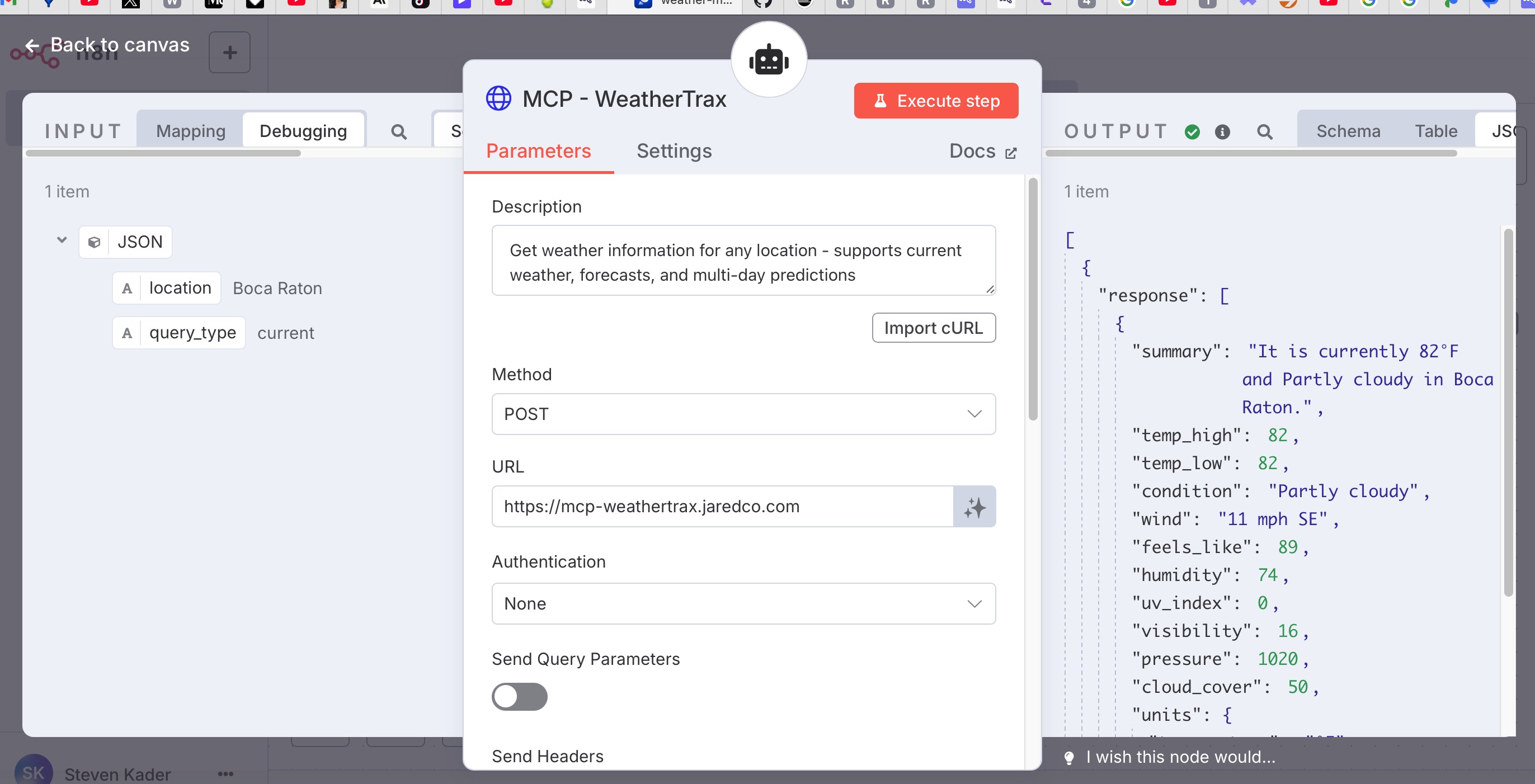The height and width of the screenshot is (784, 1535).
Task: Click the 'current' query_type value
Action: [285, 333]
